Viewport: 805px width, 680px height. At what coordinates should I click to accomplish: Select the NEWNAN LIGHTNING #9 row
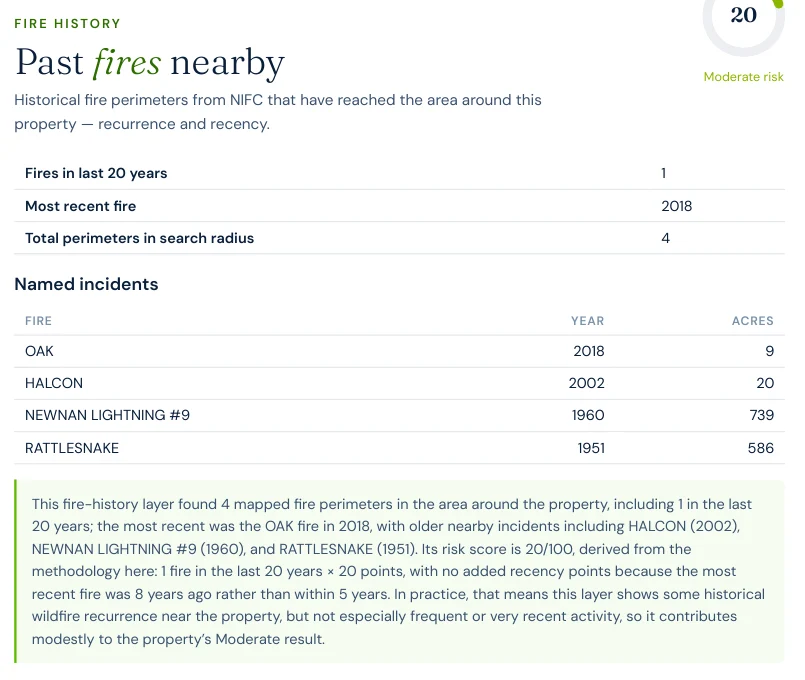(x=399, y=415)
